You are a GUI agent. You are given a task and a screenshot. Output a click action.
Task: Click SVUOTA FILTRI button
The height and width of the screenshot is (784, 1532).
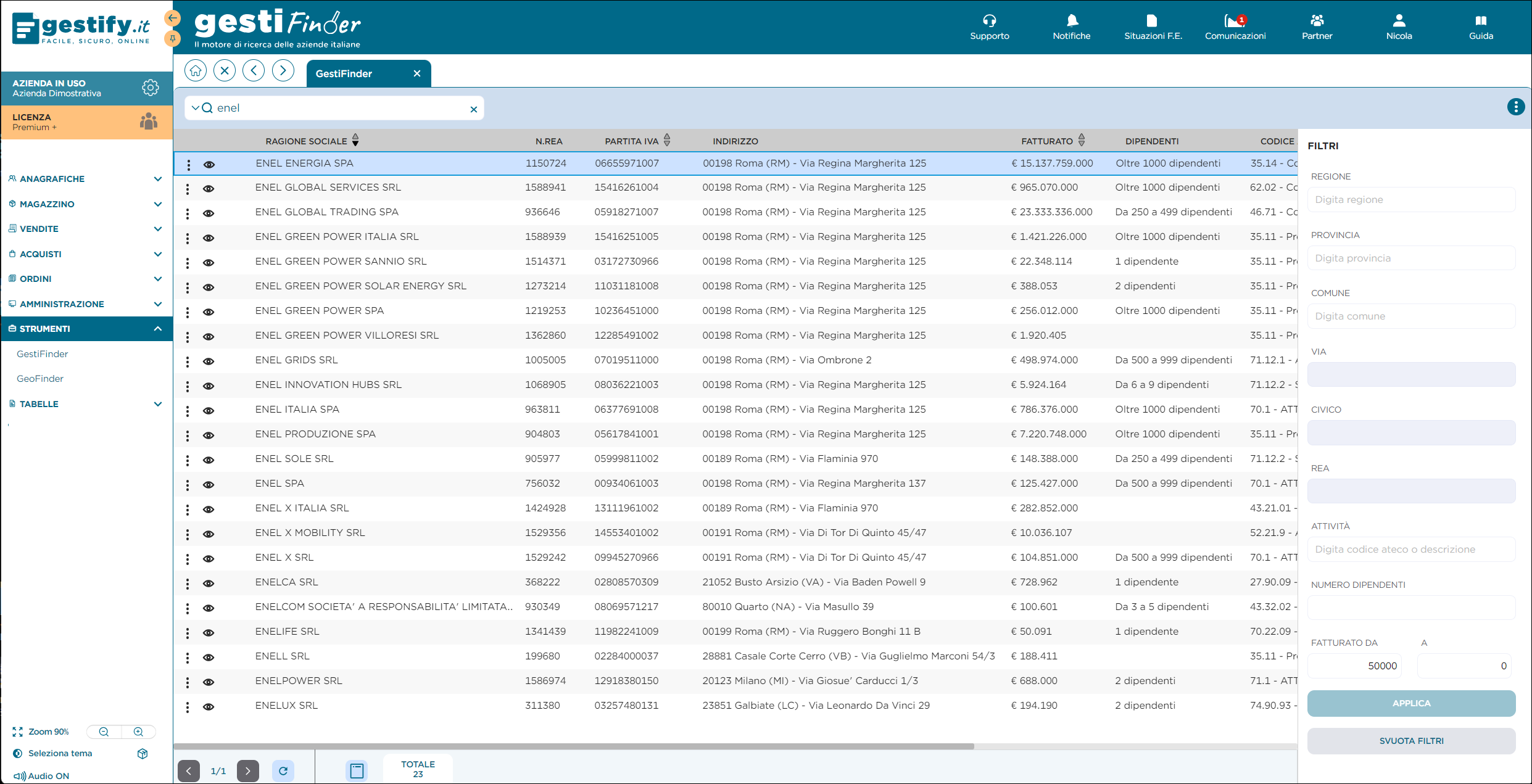point(1411,741)
